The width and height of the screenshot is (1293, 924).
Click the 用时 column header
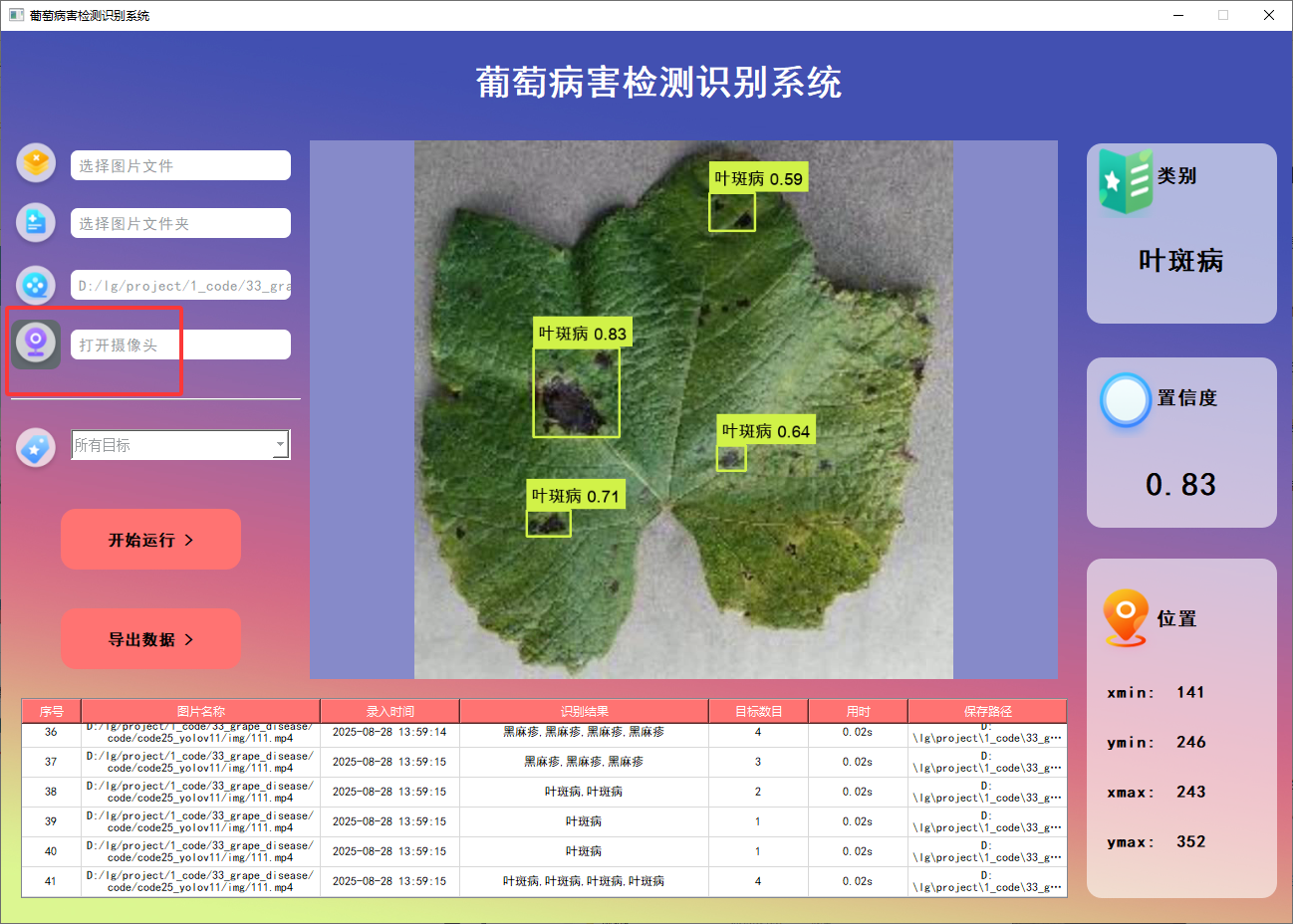pyautogui.click(x=858, y=711)
